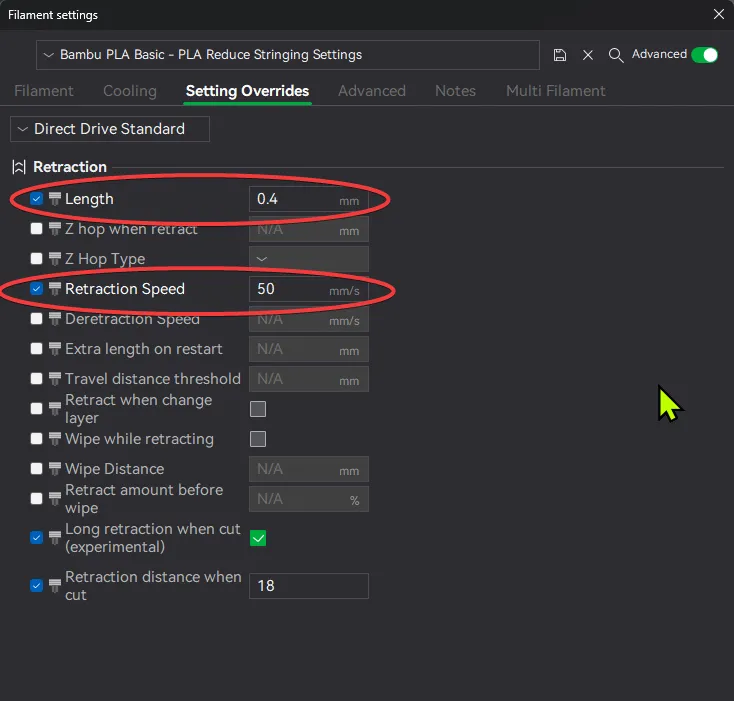Viewport: 734px width, 701px height.
Task: Click the Z hop when retract N/A field
Action: (x=309, y=229)
